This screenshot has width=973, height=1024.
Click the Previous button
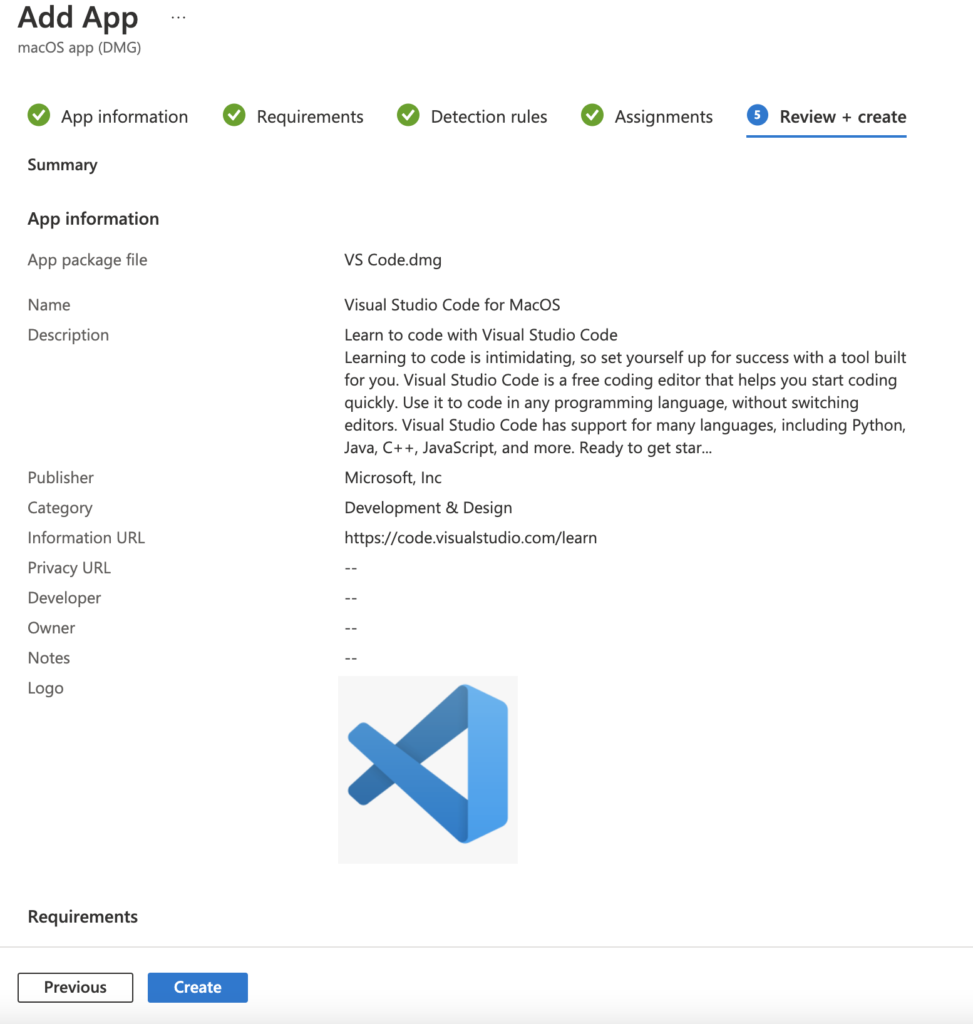point(75,987)
